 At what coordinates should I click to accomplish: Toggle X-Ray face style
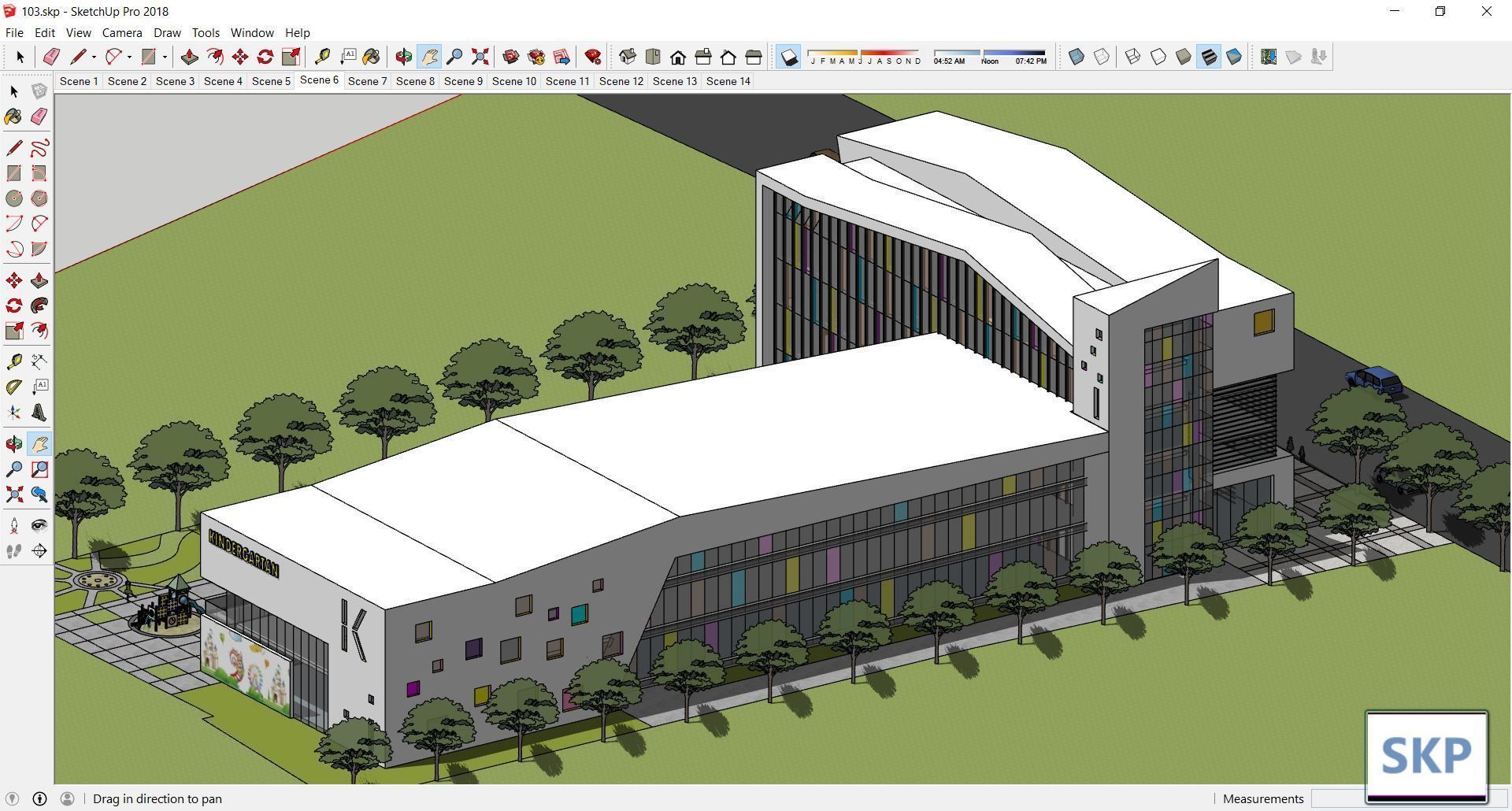(x=1077, y=57)
